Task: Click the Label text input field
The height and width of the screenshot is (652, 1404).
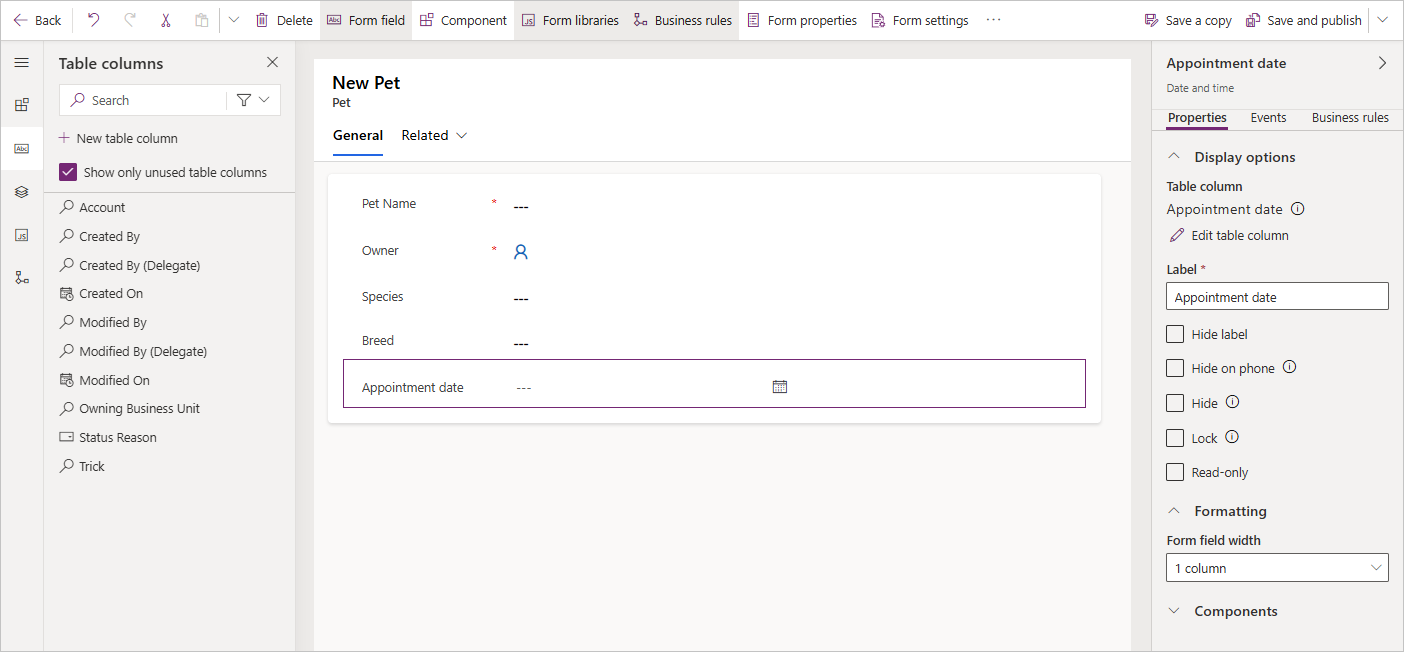Action: [1277, 297]
